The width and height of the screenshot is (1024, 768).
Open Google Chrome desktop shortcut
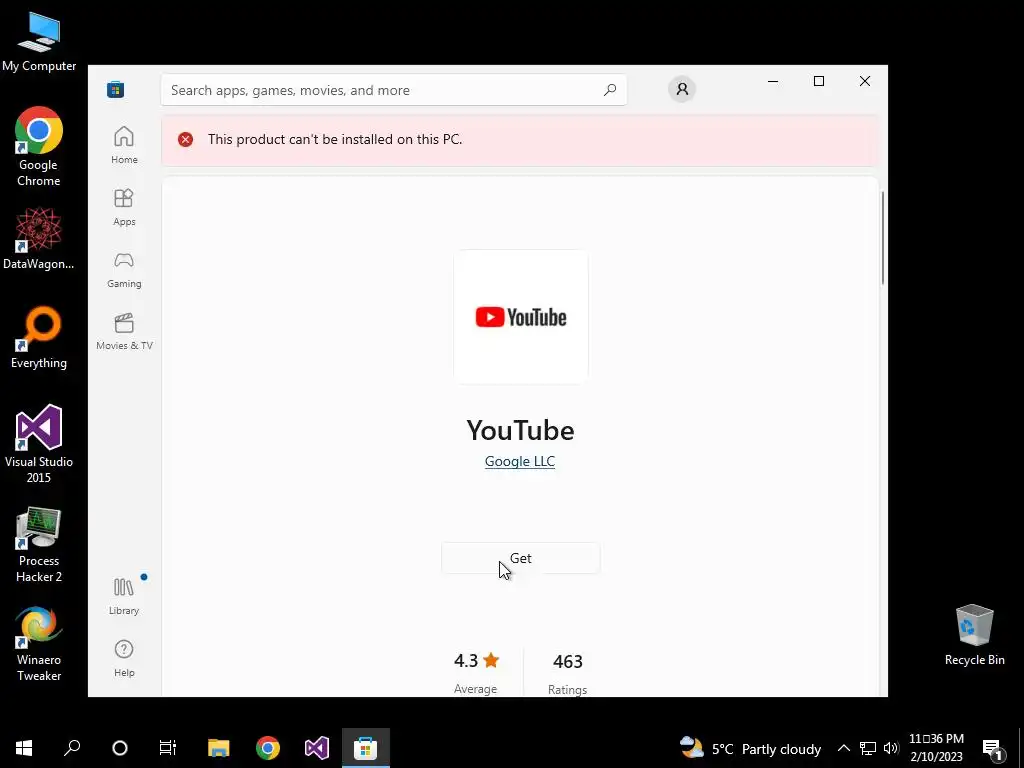pyautogui.click(x=39, y=147)
